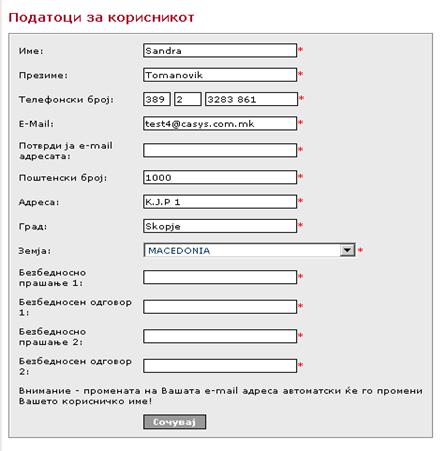Click the Безбедносен одговор 2 field
This screenshot has height=451, width=448.
click(220, 366)
